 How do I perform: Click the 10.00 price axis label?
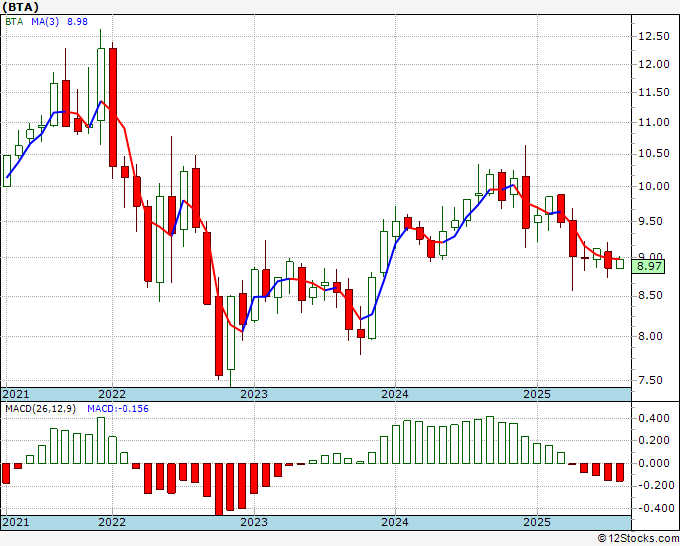pos(654,186)
